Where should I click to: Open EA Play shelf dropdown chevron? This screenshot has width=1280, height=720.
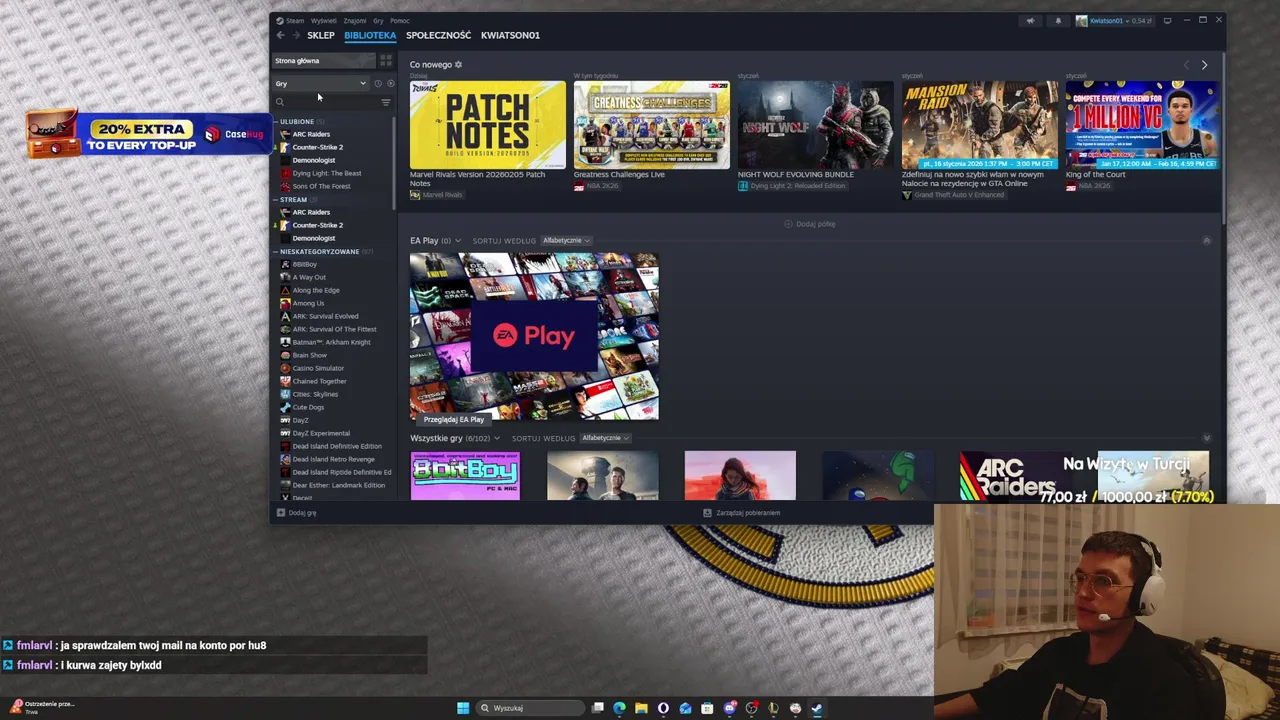(459, 241)
